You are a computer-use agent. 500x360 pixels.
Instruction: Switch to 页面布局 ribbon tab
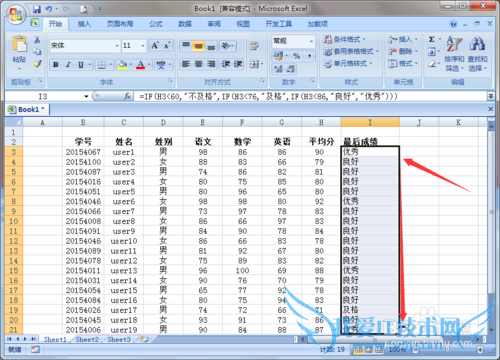pos(120,24)
